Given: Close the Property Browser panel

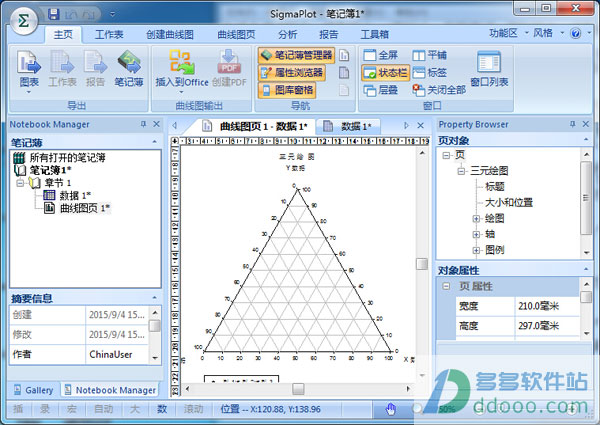Looking at the screenshot, I should 585,124.
